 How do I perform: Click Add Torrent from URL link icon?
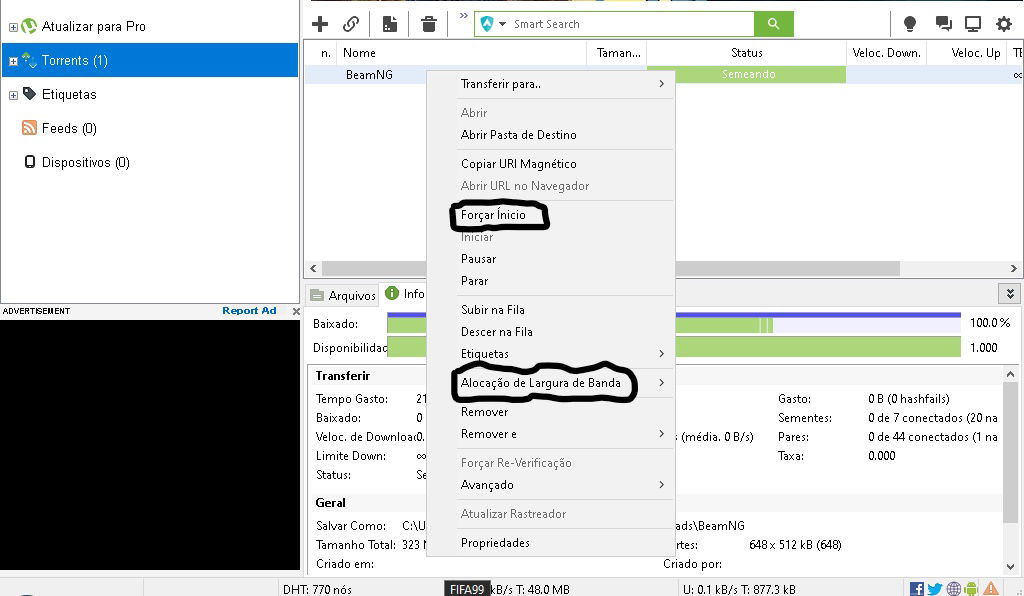351,24
